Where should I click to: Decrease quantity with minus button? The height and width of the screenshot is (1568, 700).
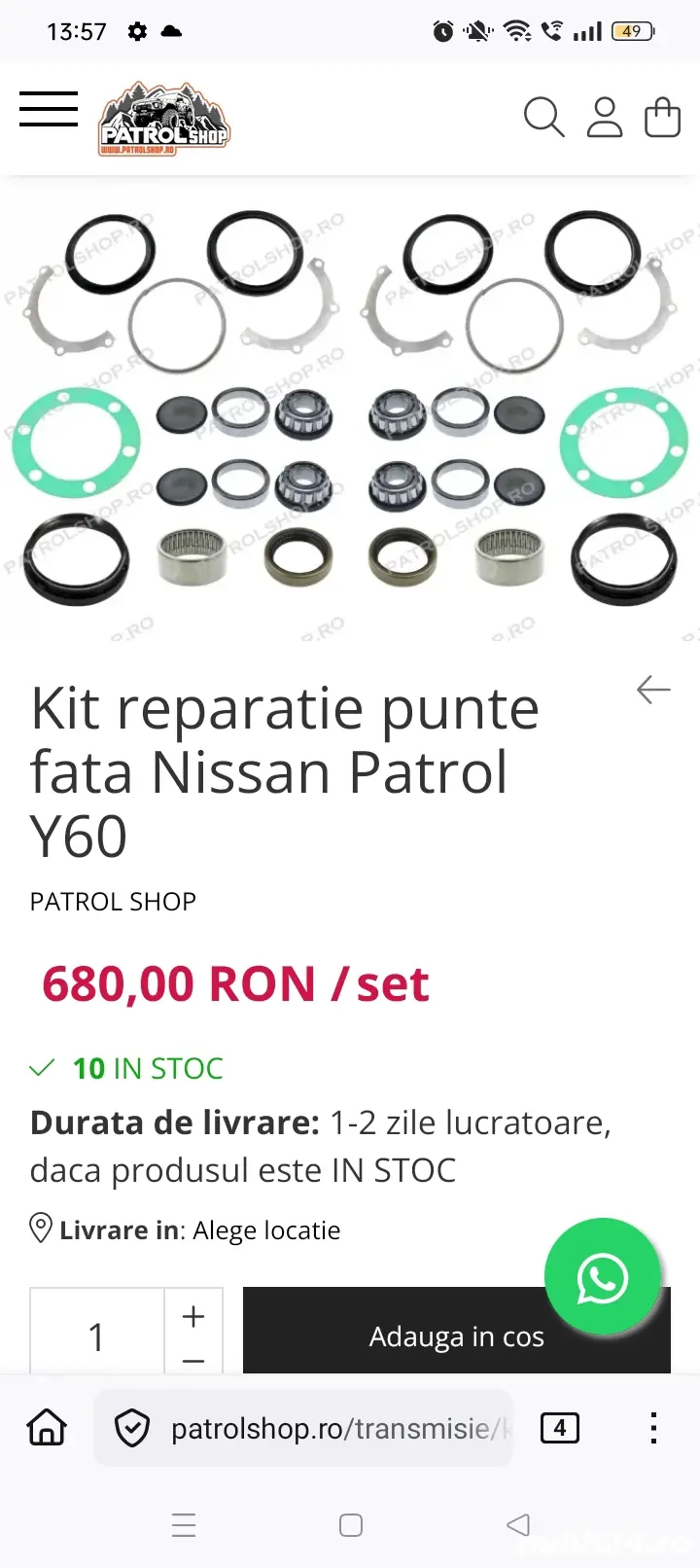coord(193,1360)
